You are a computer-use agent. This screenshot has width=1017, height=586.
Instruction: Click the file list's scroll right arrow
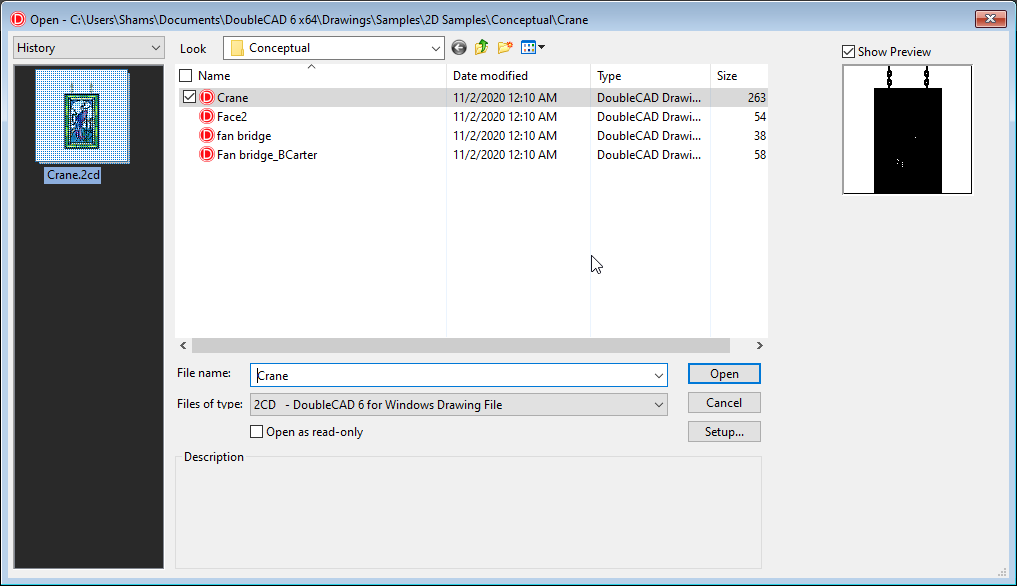click(760, 345)
